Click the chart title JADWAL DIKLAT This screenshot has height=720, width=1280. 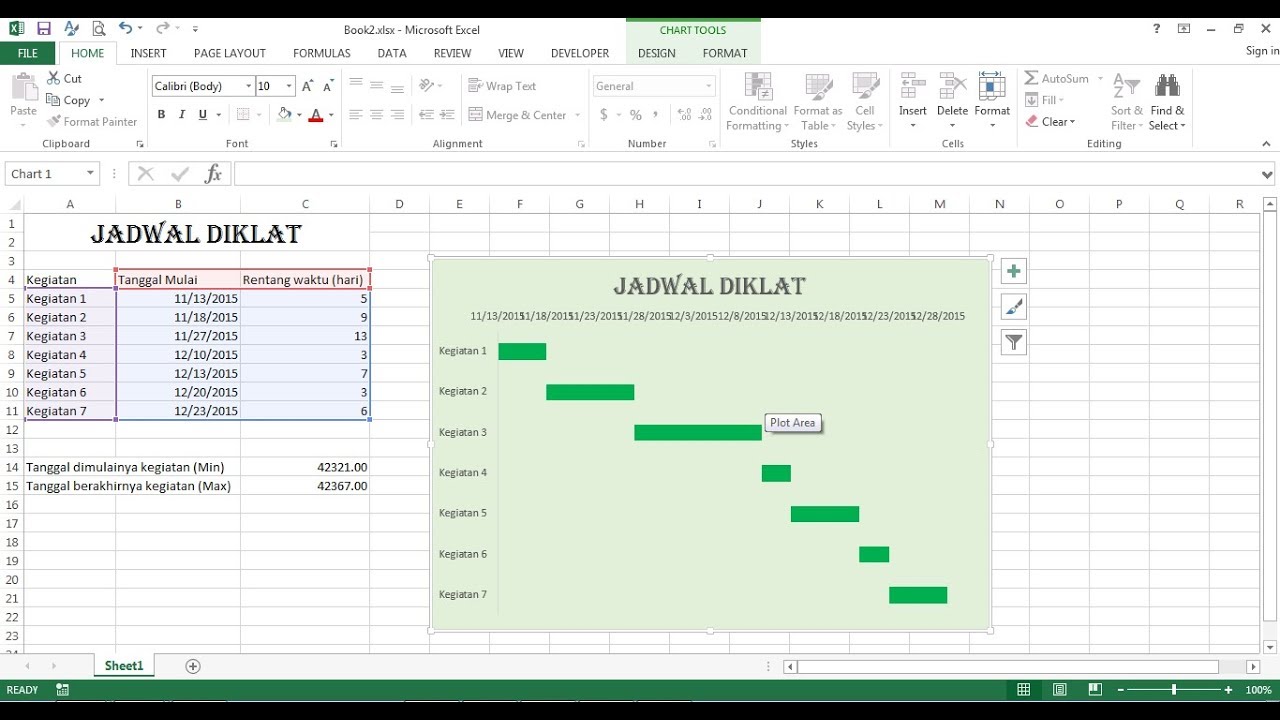[709, 286]
